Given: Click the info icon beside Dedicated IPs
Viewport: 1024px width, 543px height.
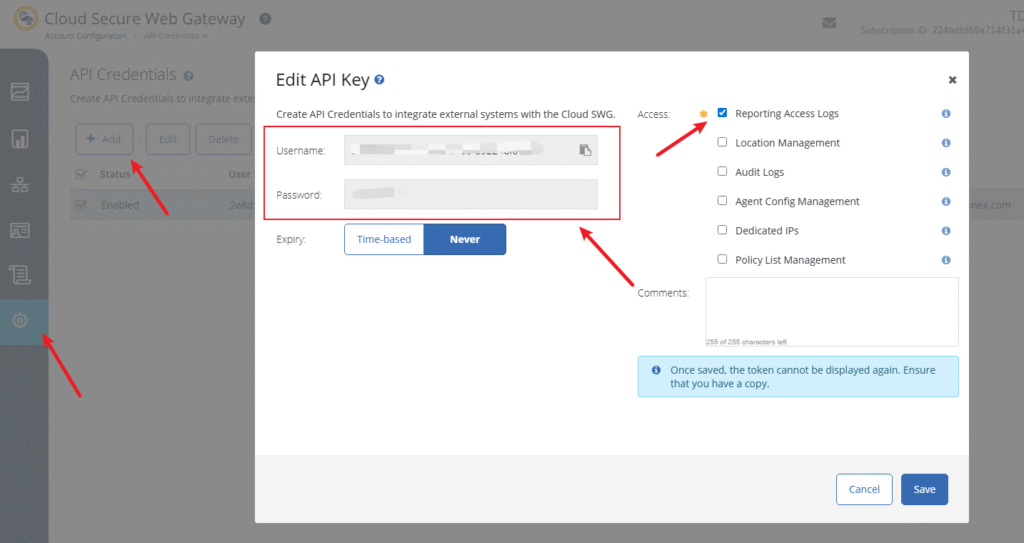Looking at the screenshot, I should point(946,231).
